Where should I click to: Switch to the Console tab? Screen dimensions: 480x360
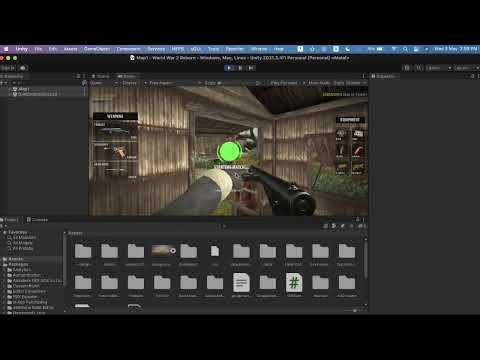pyautogui.click(x=37, y=220)
